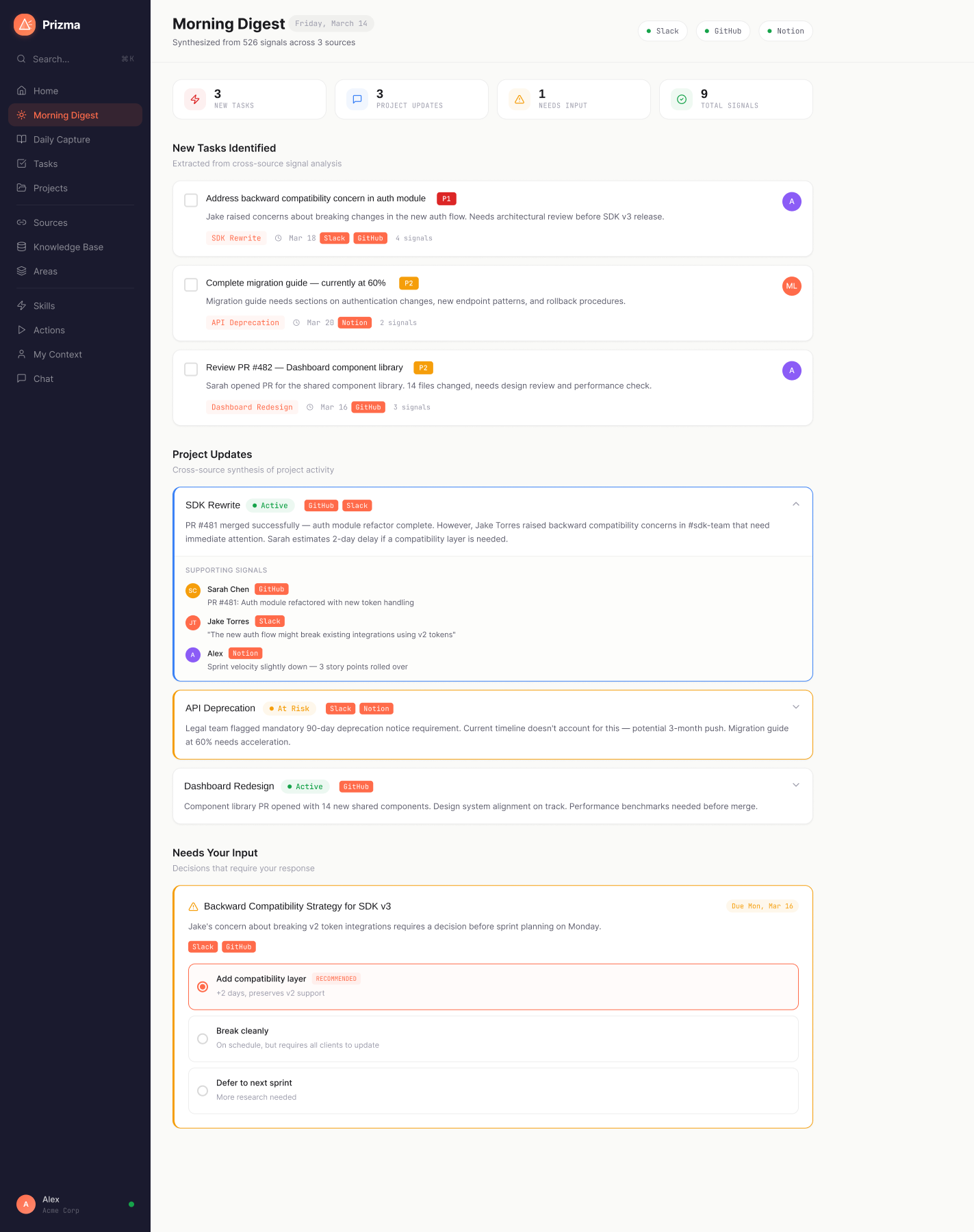The image size is (974, 1232).
Task: Click the Needs Input warning triangle icon
Action: (520, 99)
